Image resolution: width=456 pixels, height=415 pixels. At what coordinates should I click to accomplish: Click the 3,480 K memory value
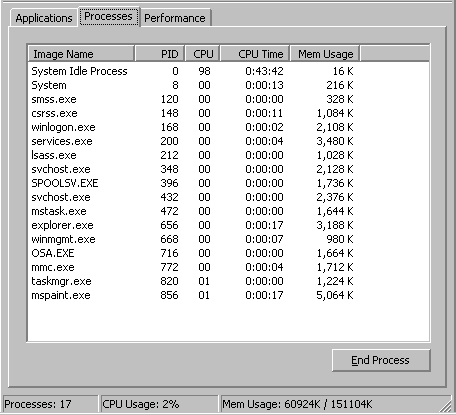click(x=335, y=141)
